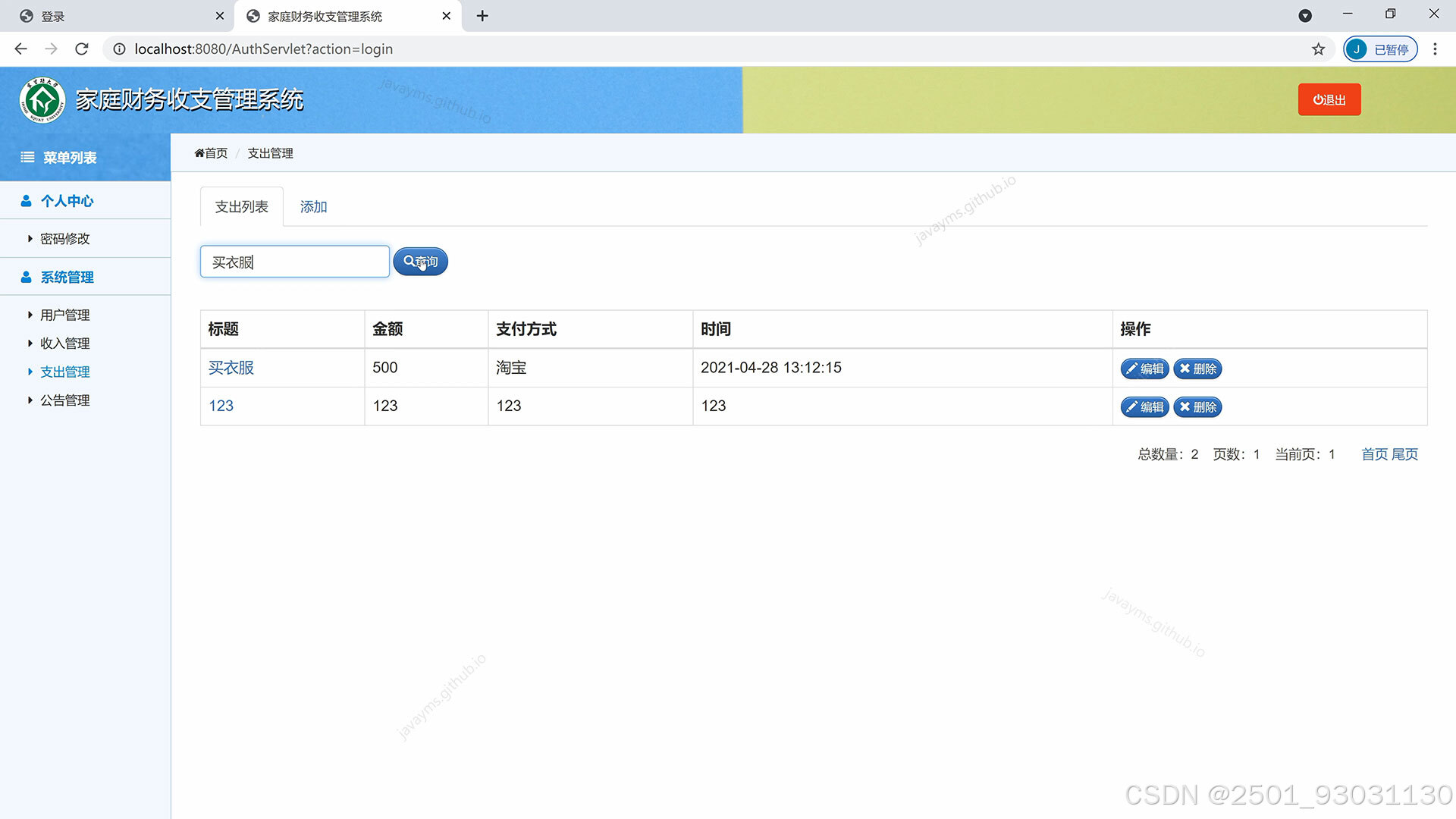This screenshot has height=819, width=1456.
Task: Select the 支出列表 tab
Action: pos(241,206)
